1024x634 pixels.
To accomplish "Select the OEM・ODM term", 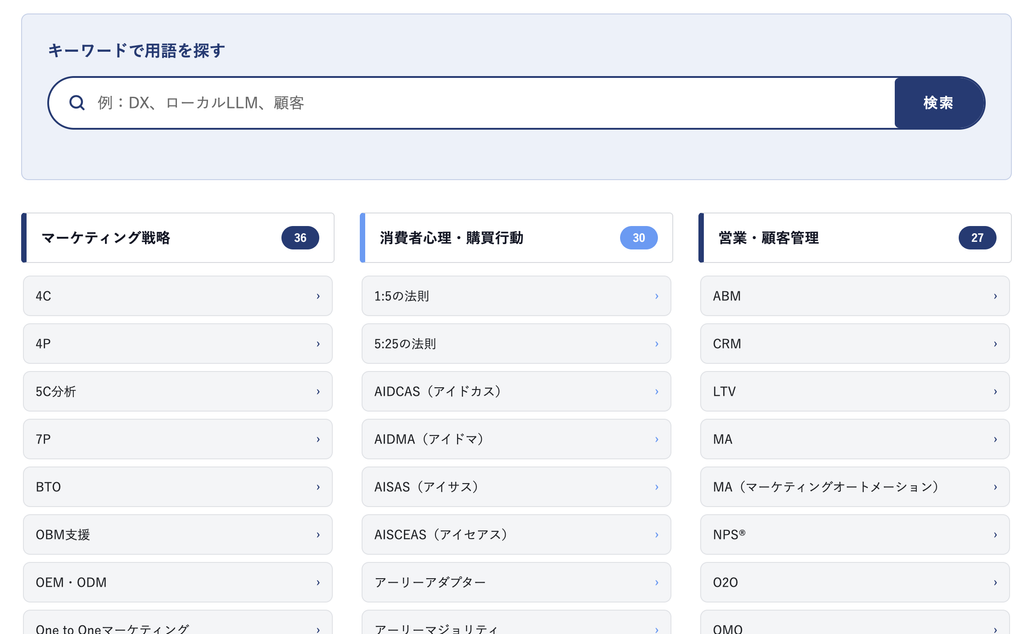I will pos(178,582).
